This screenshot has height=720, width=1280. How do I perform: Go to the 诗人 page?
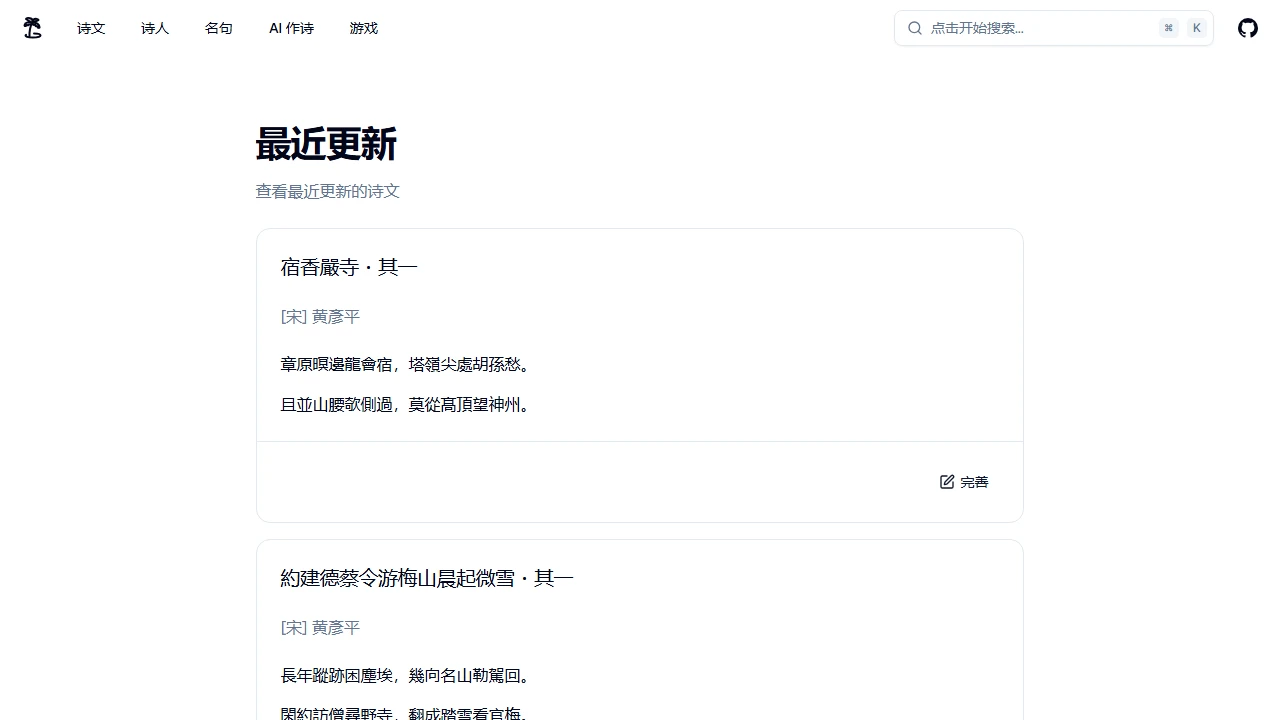coord(155,28)
